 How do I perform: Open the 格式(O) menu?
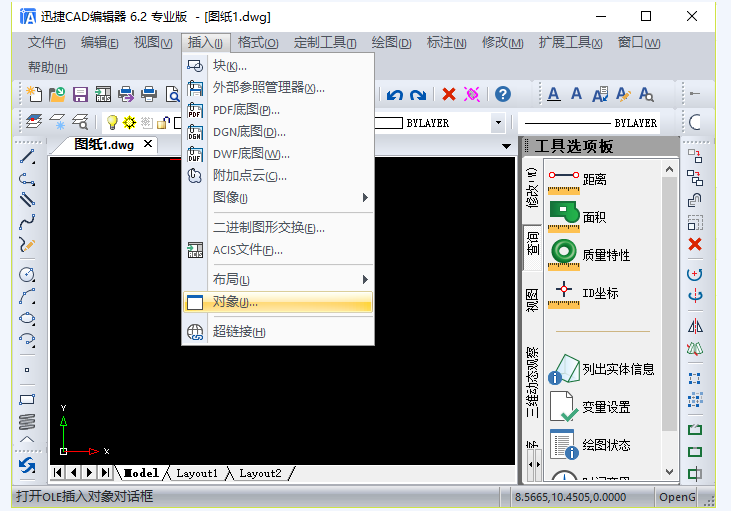point(258,43)
